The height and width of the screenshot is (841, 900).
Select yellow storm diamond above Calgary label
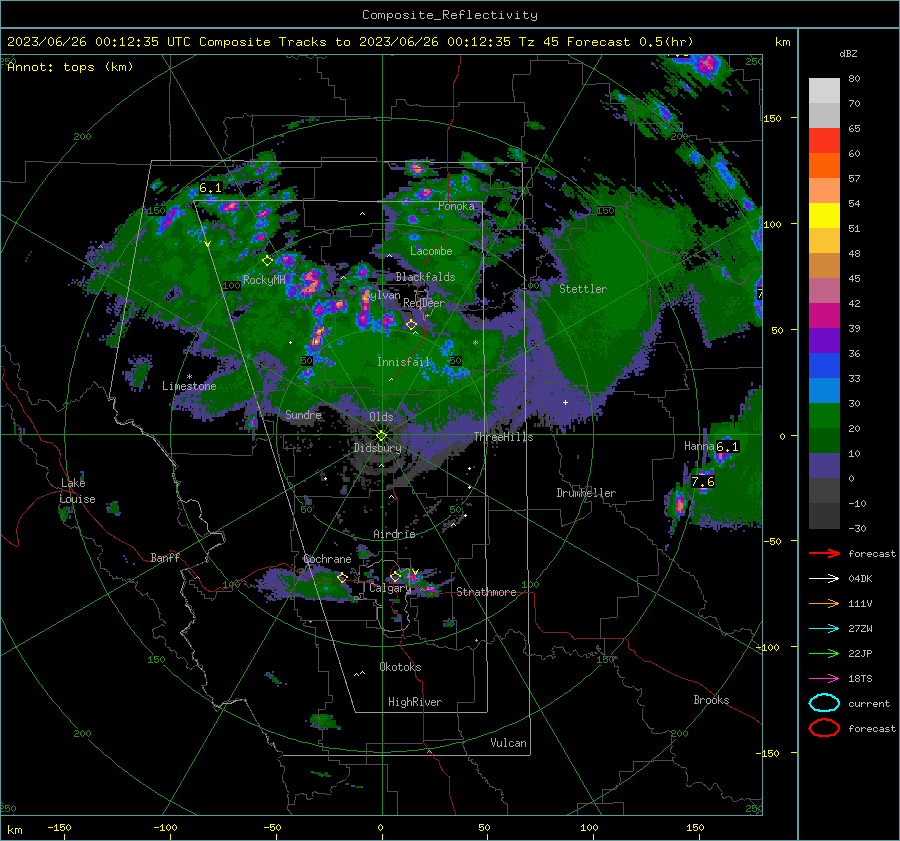395,576
